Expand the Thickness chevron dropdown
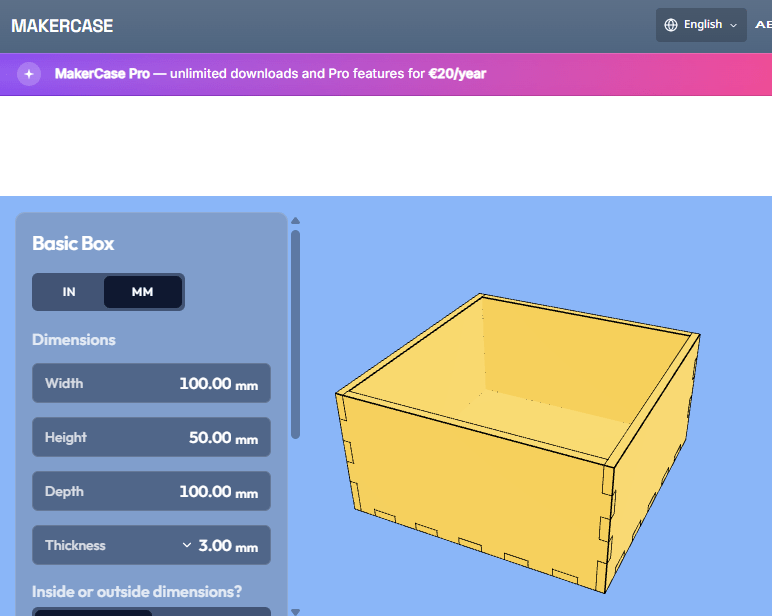The height and width of the screenshot is (616, 772). (x=187, y=545)
